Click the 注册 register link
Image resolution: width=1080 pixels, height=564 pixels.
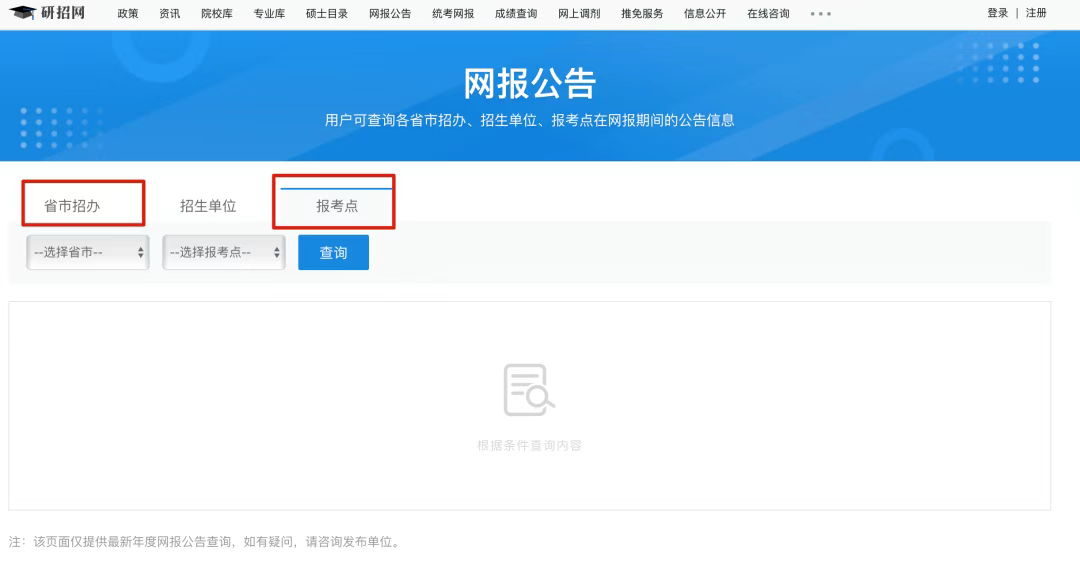point(1036,13)
